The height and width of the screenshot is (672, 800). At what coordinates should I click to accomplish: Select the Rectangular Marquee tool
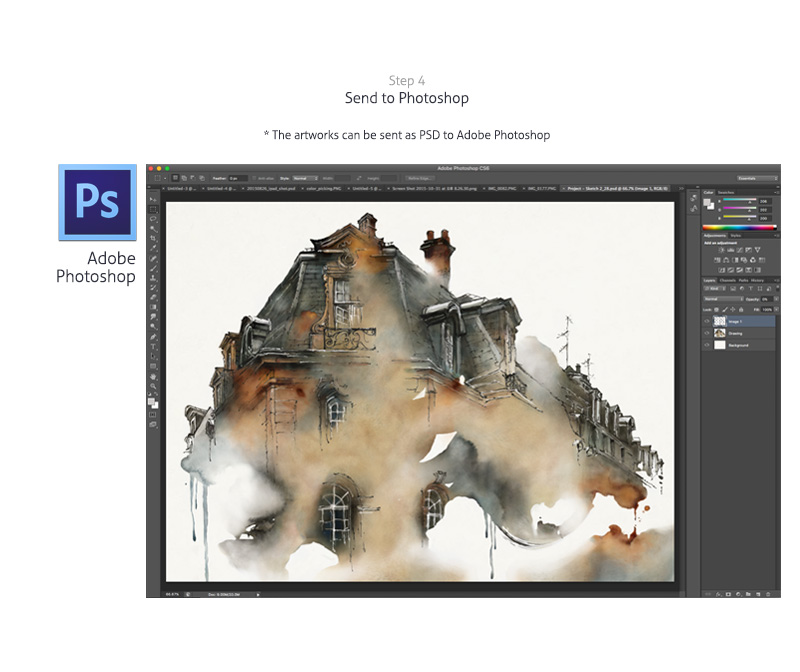pos(153,209)
